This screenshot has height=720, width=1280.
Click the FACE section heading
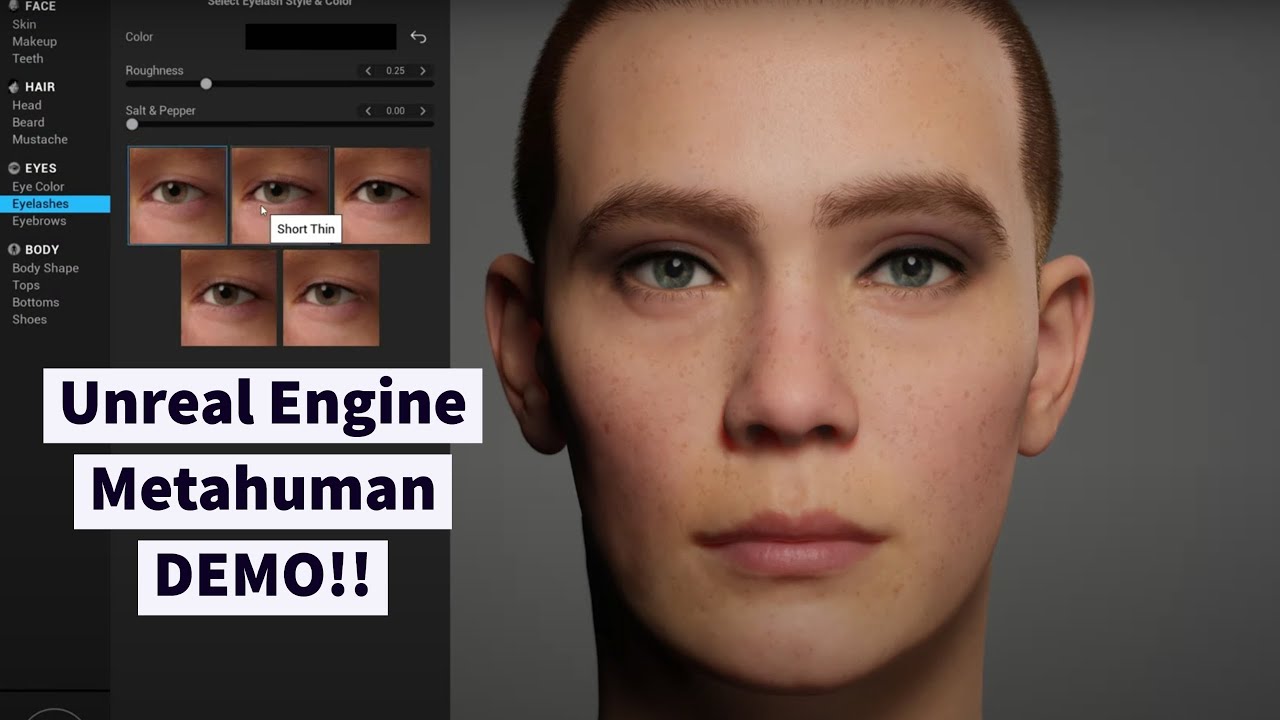[x=40, y=6]
